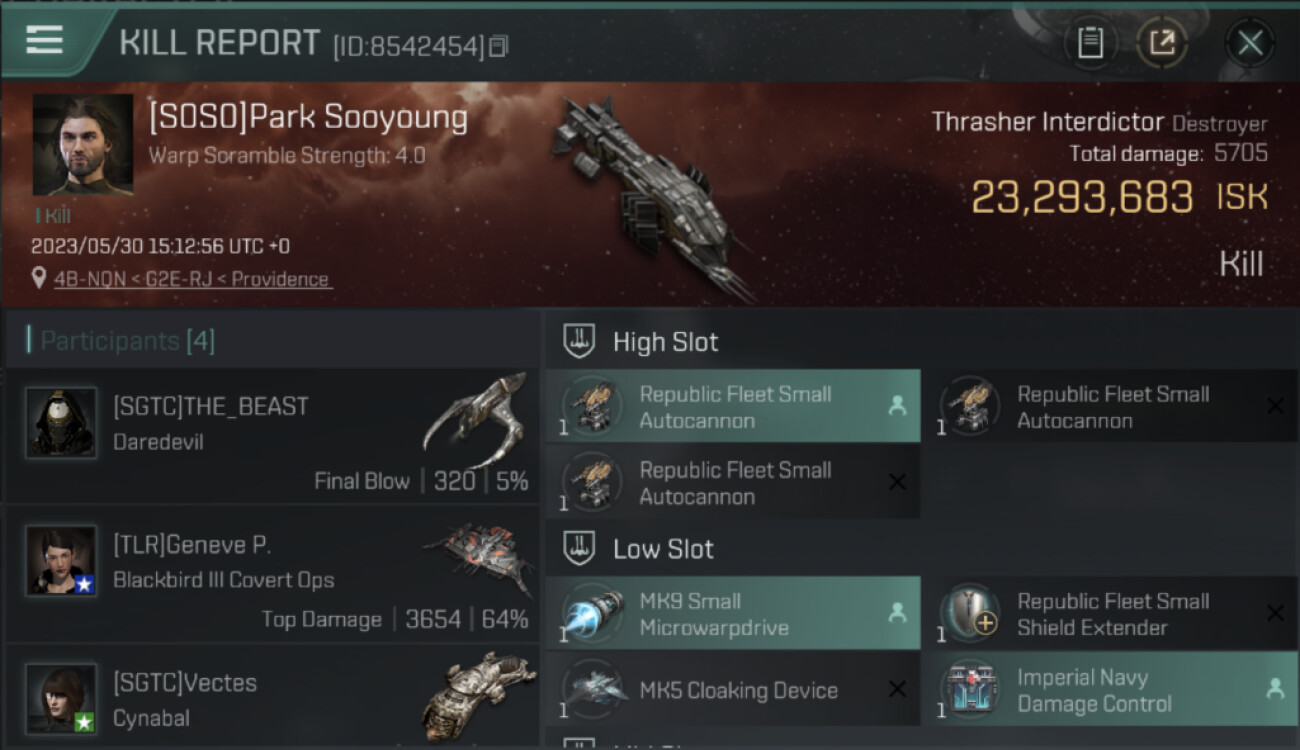The image size is (1300, 750).
Task: Share the kill report externally
Action: point(1162,43)
